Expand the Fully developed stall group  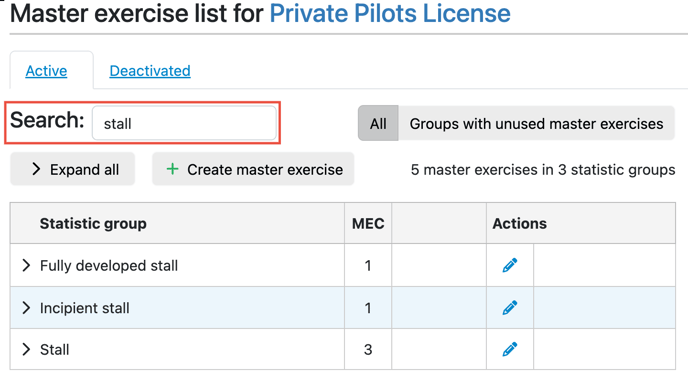coord(26,265)
